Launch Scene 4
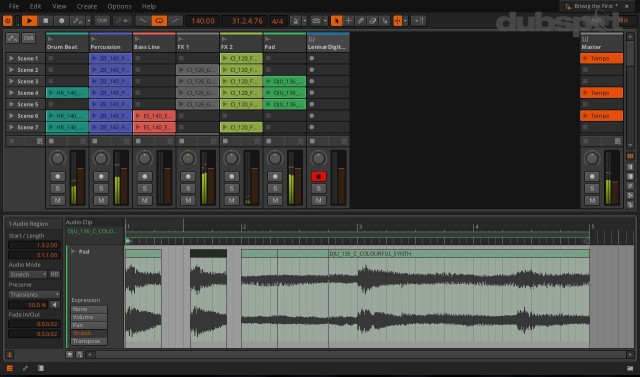 (11, 93)
